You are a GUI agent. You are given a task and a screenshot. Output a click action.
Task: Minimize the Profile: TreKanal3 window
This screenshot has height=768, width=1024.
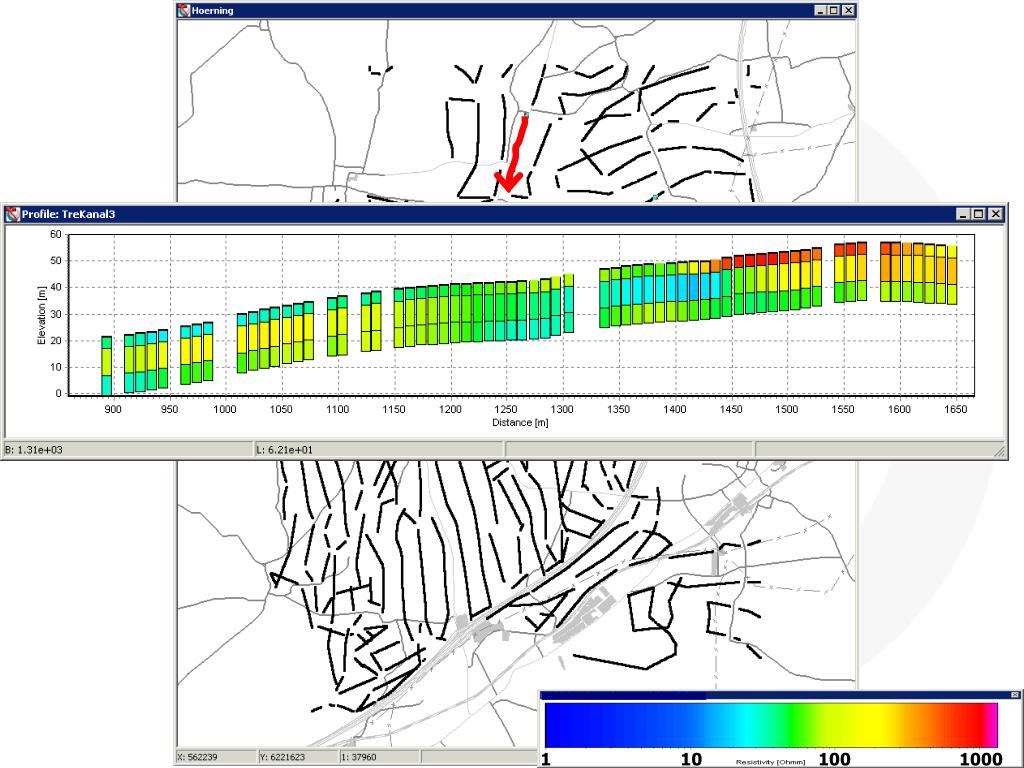(963, 214)
